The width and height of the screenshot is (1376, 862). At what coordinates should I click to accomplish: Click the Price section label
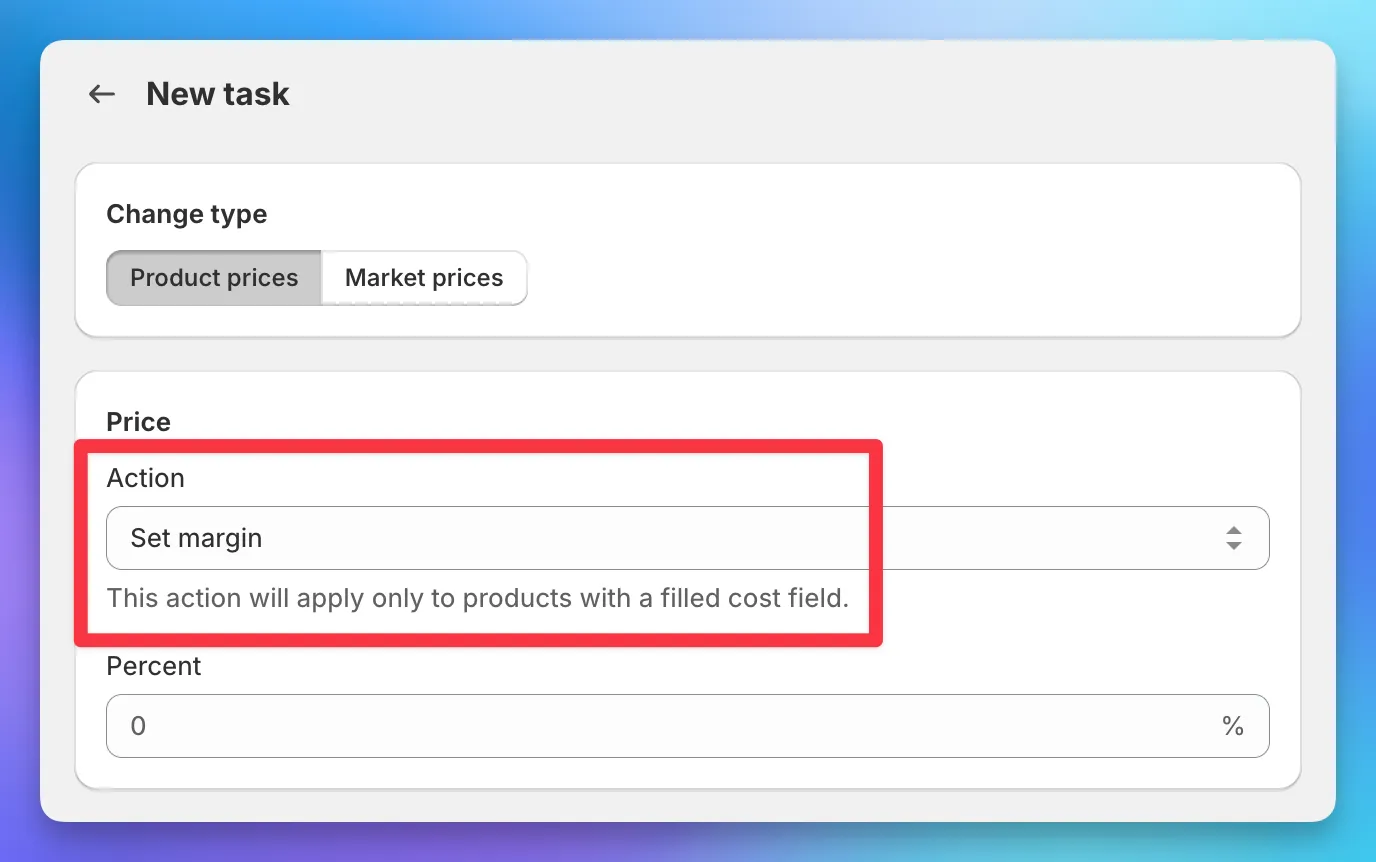(x=137, y=421)
